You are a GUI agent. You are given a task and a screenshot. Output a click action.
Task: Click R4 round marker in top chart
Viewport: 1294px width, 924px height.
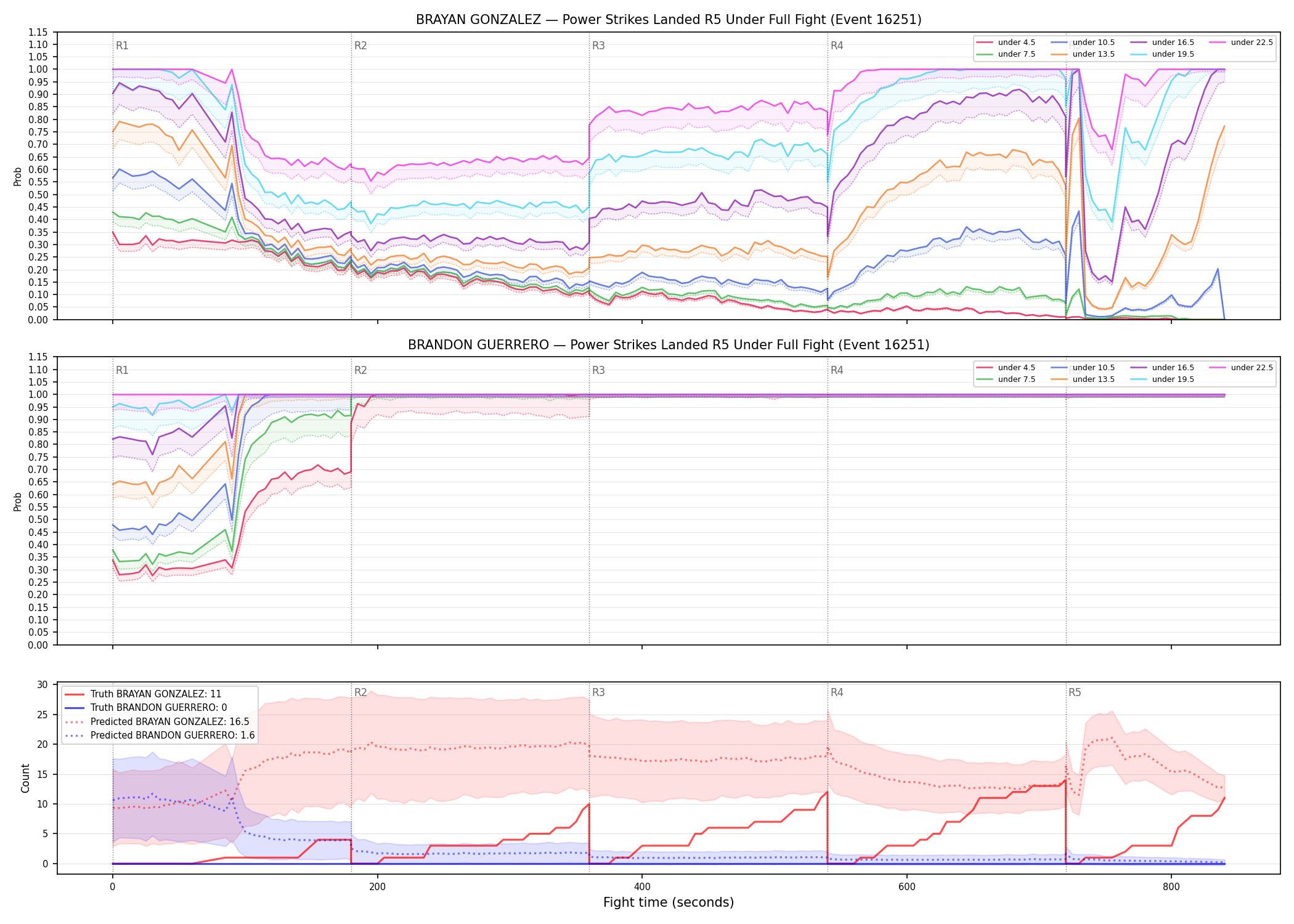pos(837,46)
